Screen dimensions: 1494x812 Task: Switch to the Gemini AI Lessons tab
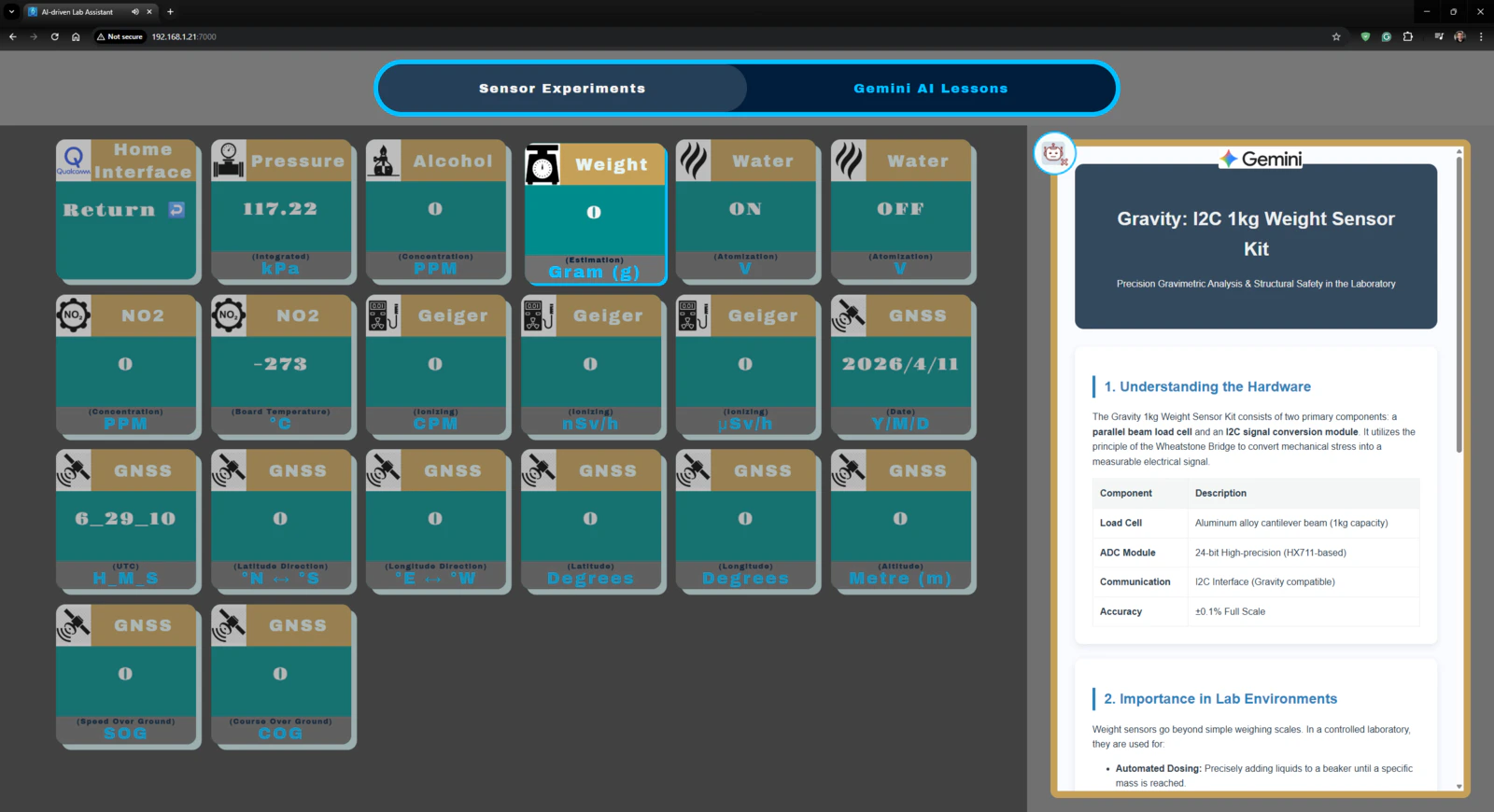931,89
